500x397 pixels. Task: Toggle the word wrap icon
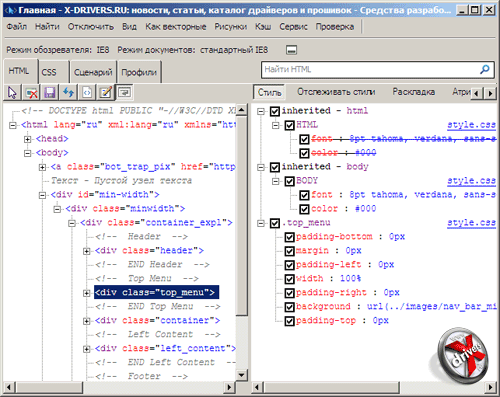[x=124, y=92]
